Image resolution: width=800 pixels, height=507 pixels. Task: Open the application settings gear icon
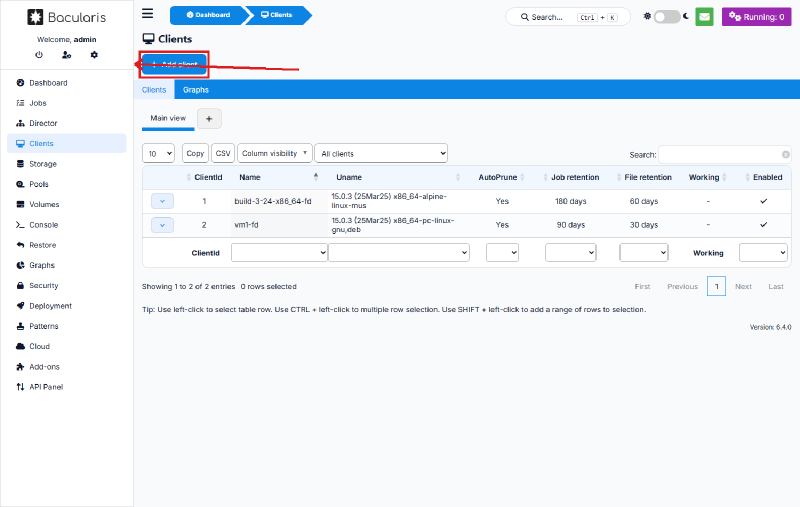(94, 55)
